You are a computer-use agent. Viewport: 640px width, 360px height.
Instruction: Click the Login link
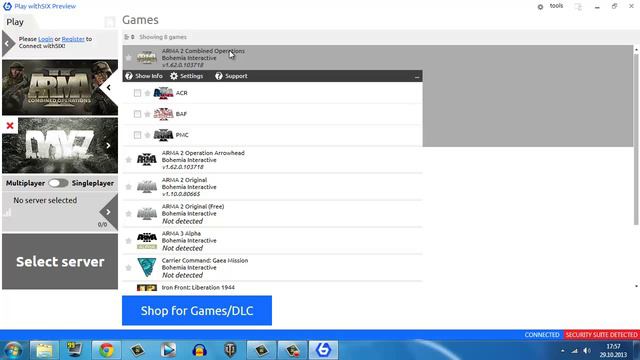[45, 39]
